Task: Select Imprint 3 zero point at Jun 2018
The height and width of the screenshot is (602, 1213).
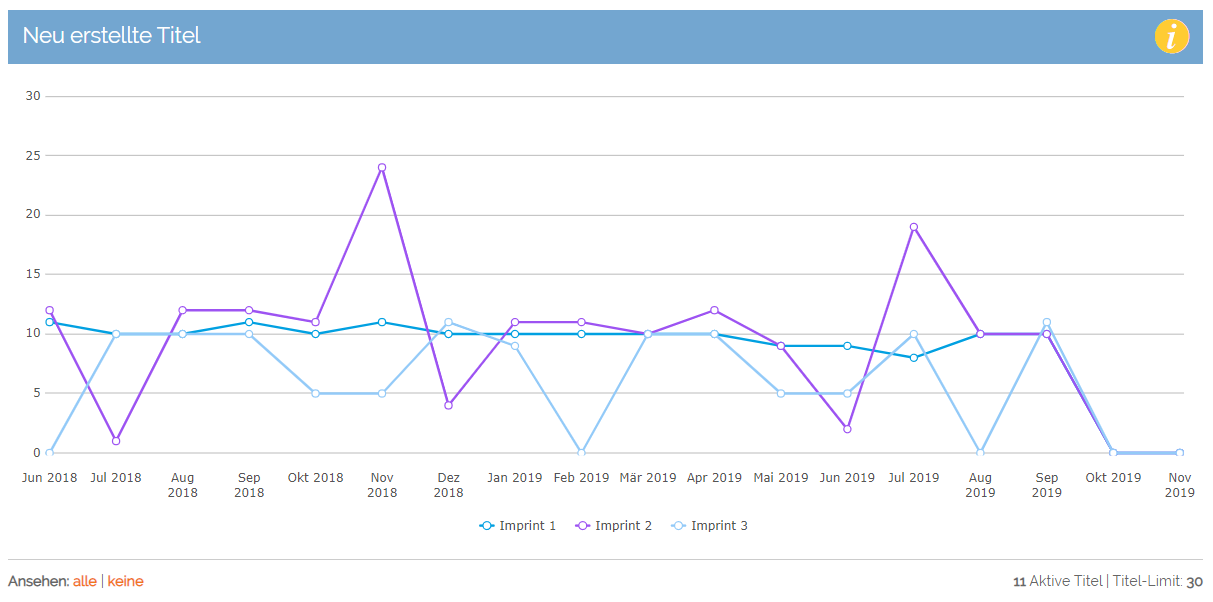Action: pyautogui.click(x=49, y=453)
